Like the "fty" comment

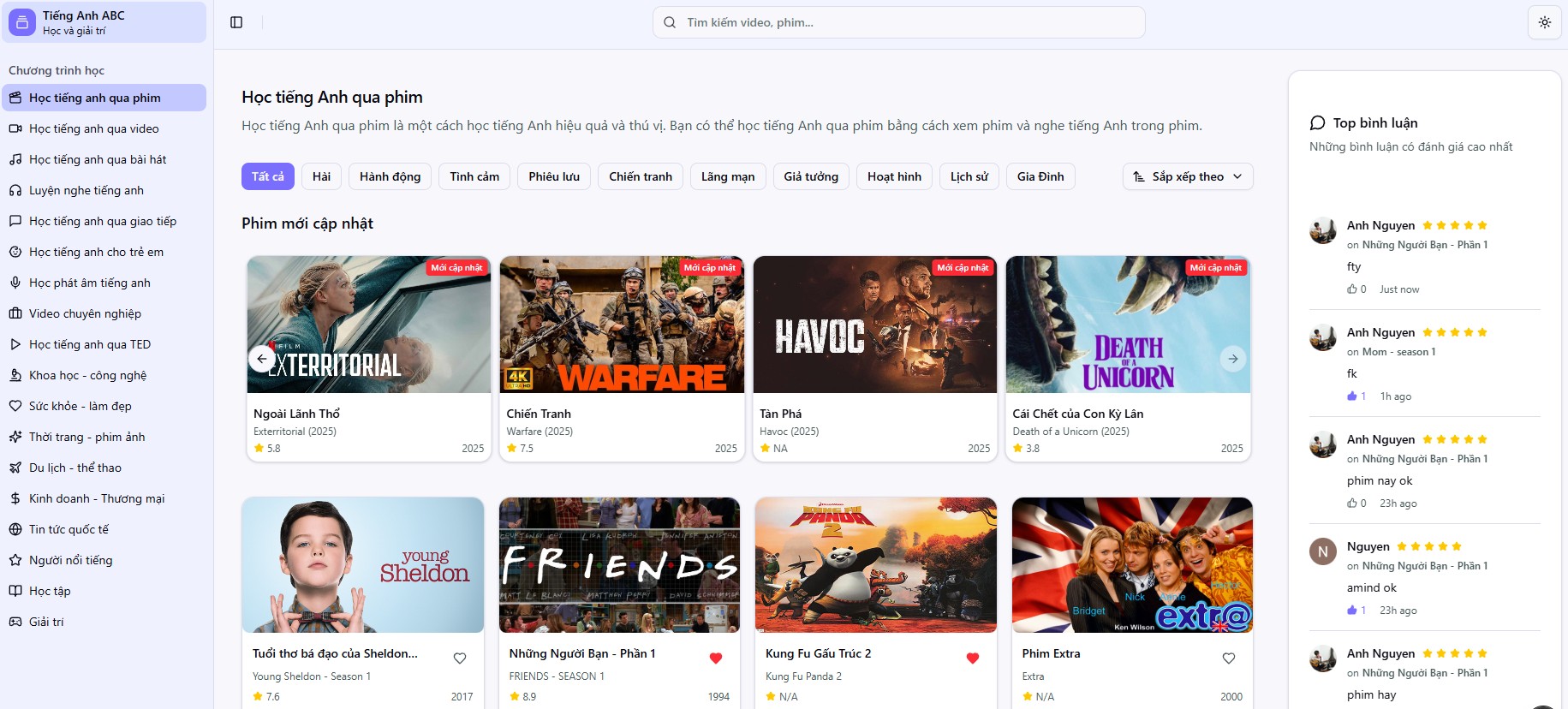pyautogui.click(x=1352, y=289)
